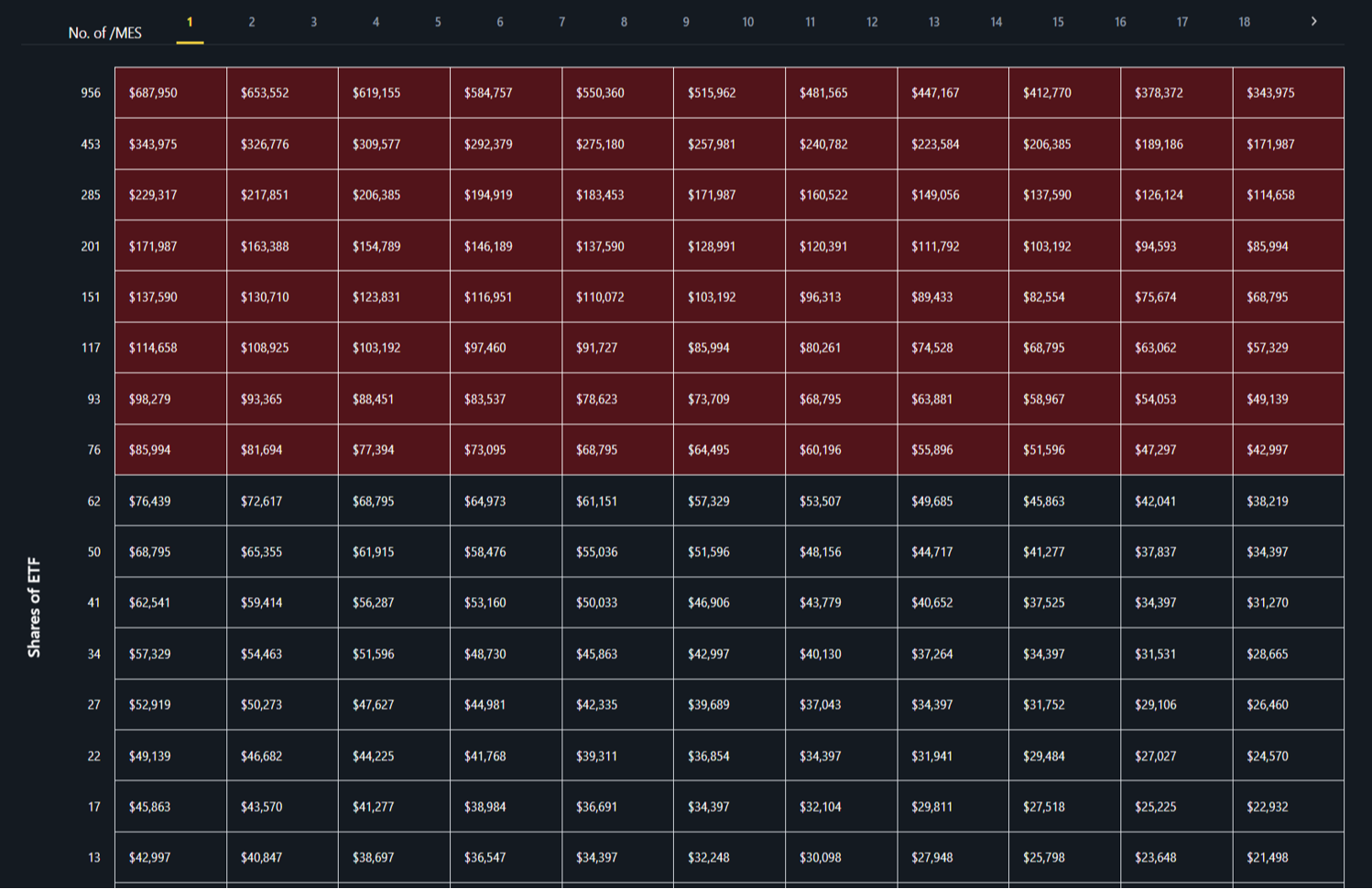Select the $189,186 cell
The height and width of the screenshot is (889, 1372).
[1176, 144]
